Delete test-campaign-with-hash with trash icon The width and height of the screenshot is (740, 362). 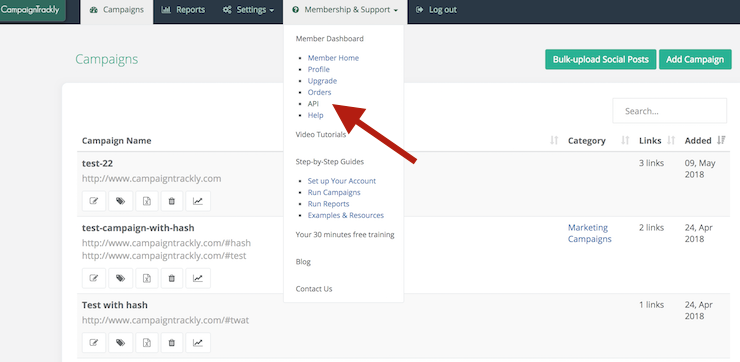(x=172, y=278)
